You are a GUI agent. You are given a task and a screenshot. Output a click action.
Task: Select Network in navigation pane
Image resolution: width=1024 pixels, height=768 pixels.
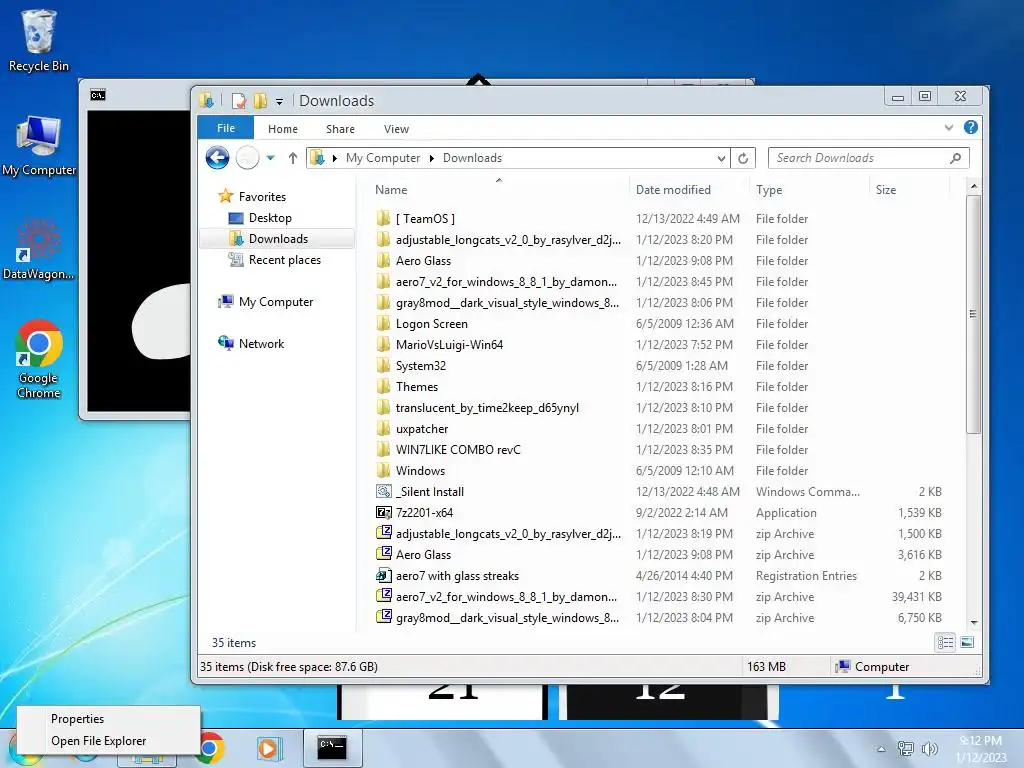(261, 344)
